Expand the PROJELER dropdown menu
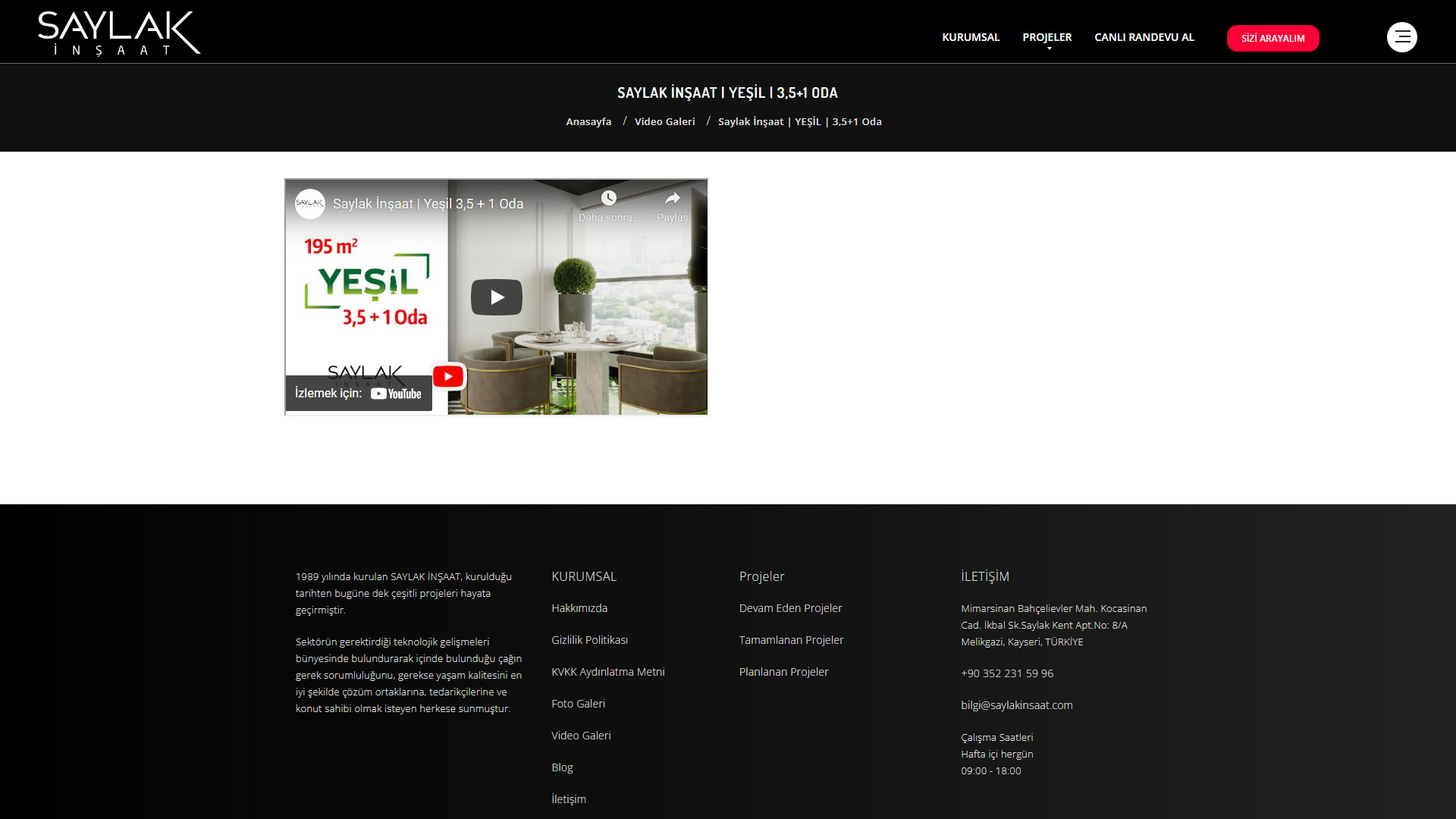 1046,37
